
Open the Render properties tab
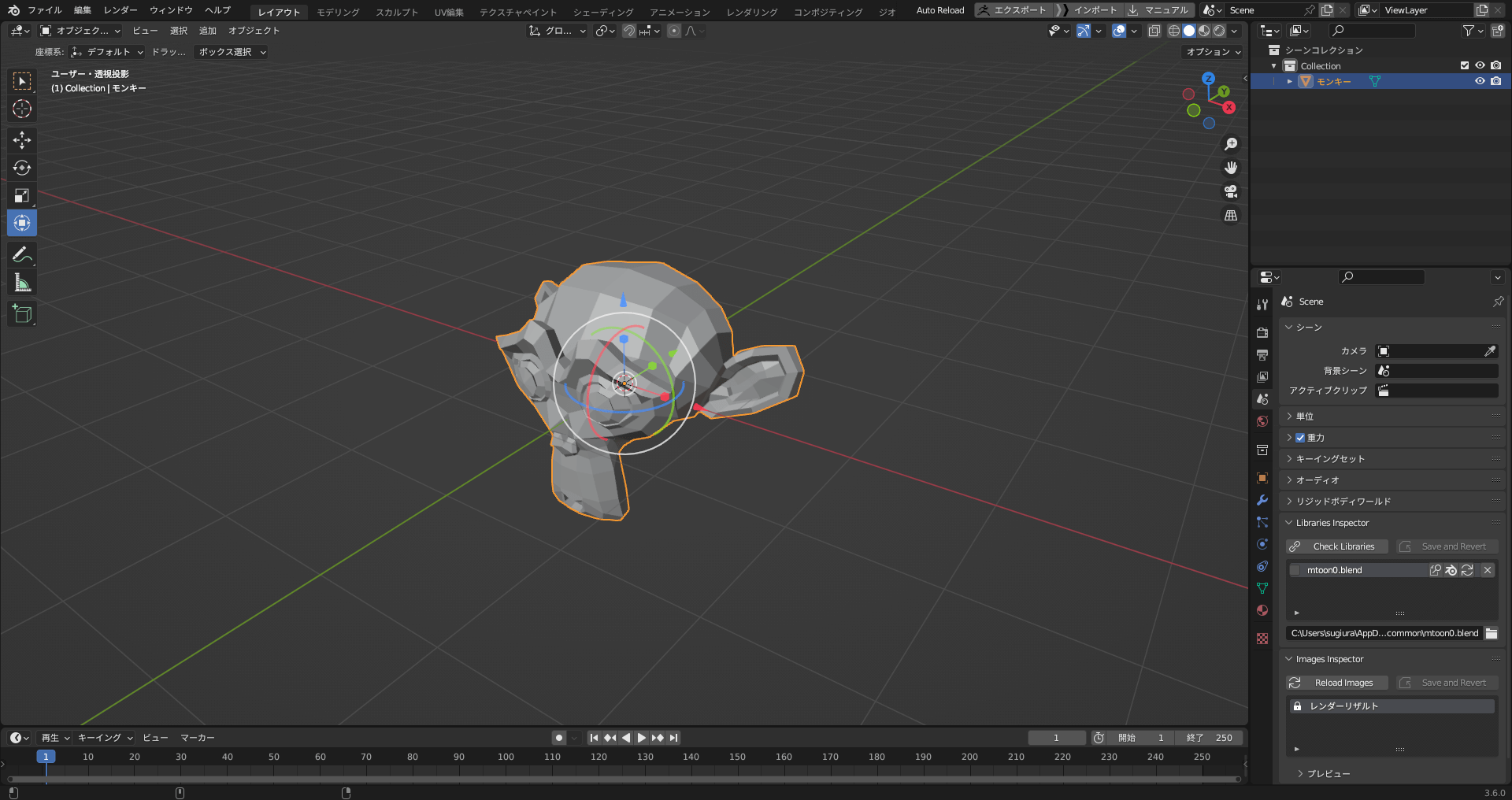coord(1262,333)
